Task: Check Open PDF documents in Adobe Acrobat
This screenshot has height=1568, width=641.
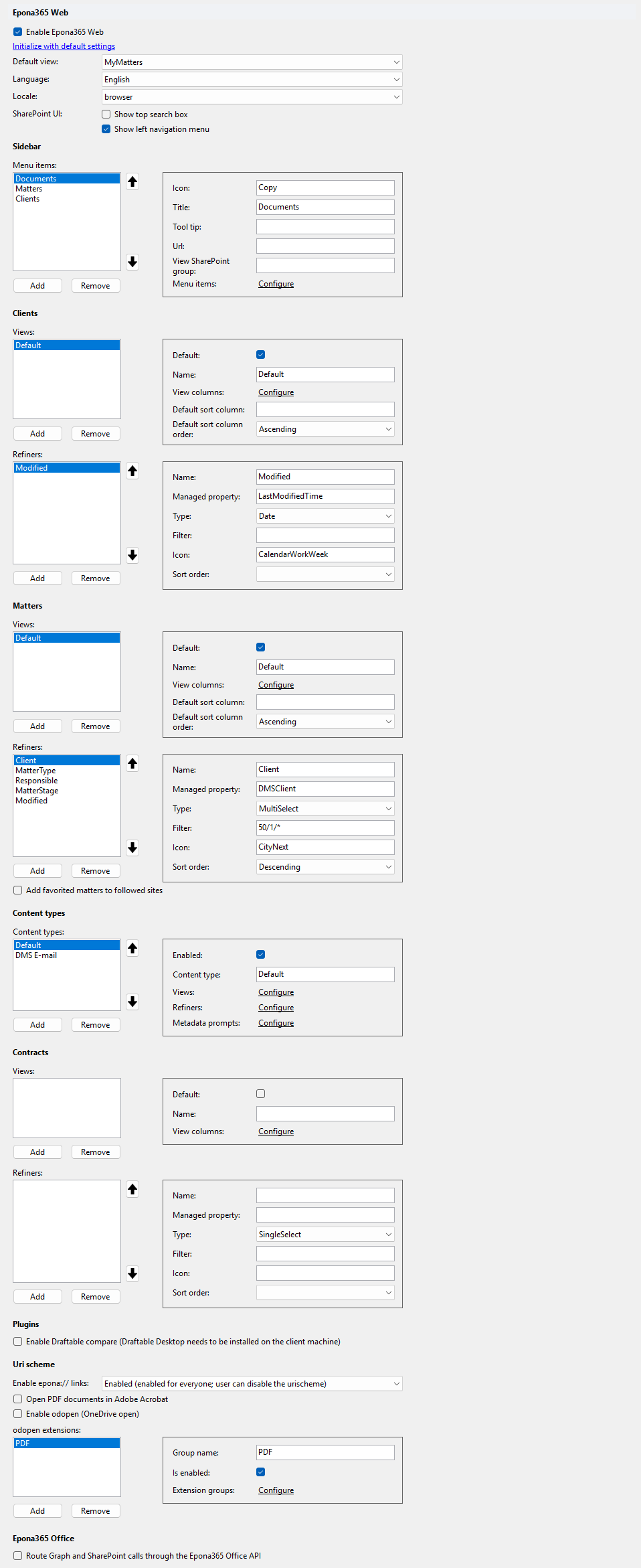Action: tap(17, 1399)
